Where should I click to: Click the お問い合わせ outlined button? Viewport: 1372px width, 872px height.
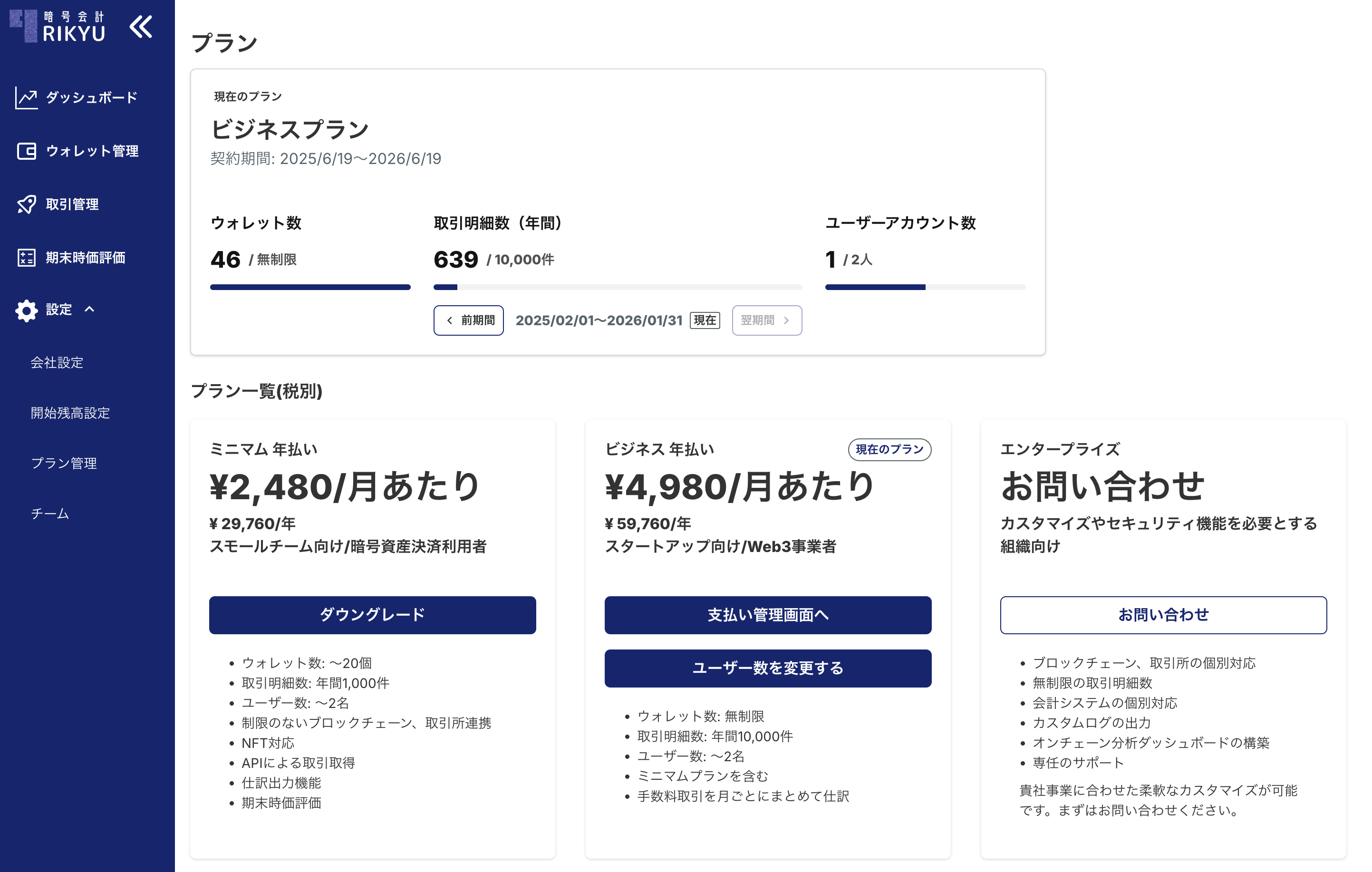click(x=1163, y=615)
